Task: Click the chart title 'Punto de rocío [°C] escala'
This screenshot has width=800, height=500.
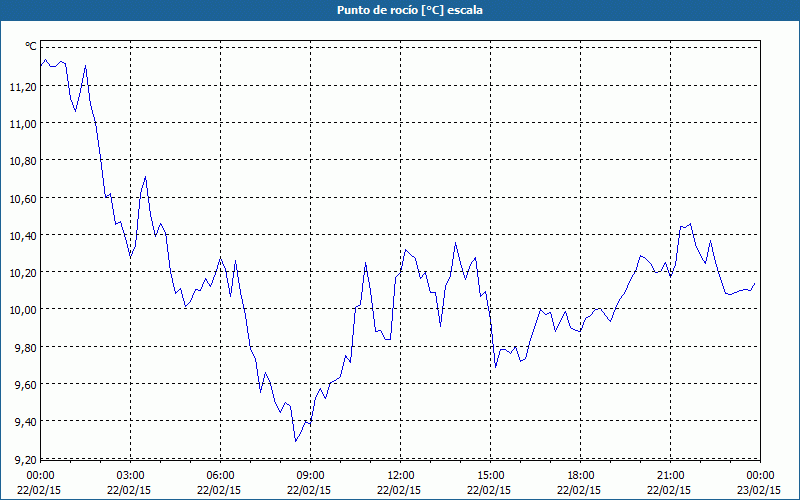Action: click(410, 10)
